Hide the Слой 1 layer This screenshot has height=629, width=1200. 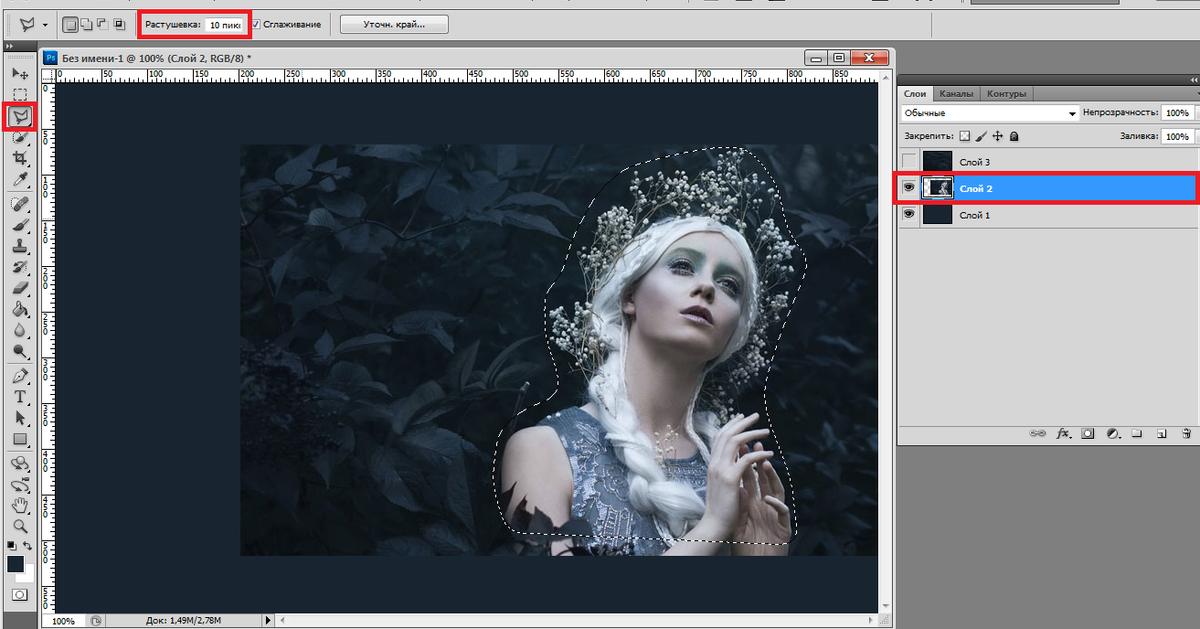coord(909,215)
